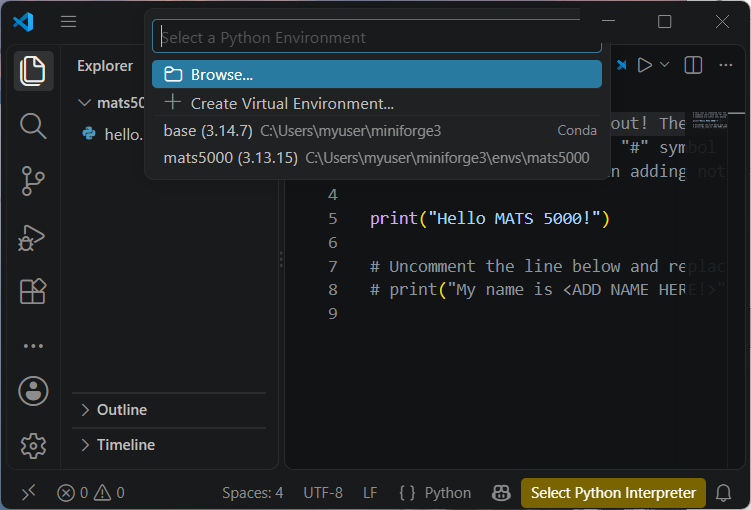Collapse the mats5000 folder in Explorer
Image resolution: width=751 pixels, height=510 pixels.
click(111, 102)
